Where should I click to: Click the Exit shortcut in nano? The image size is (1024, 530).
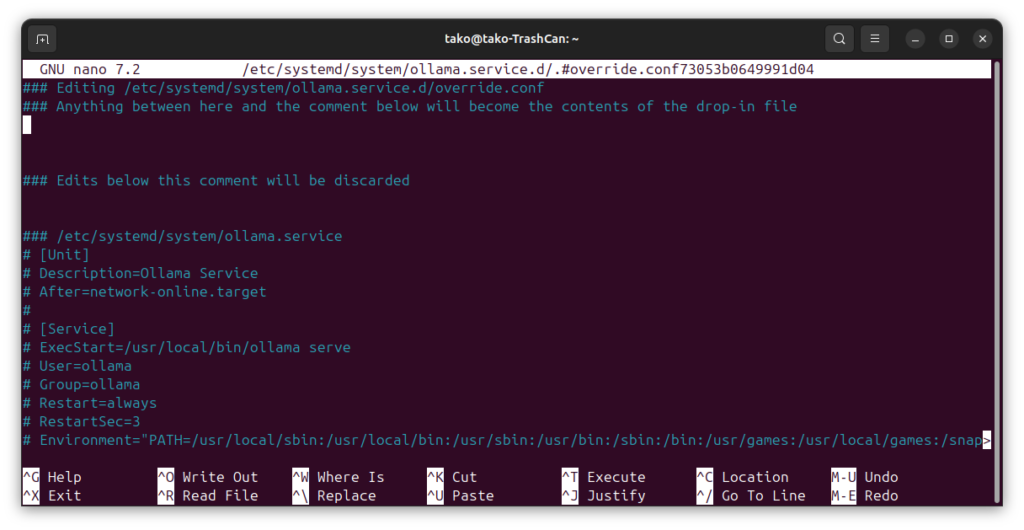[64, 496]
